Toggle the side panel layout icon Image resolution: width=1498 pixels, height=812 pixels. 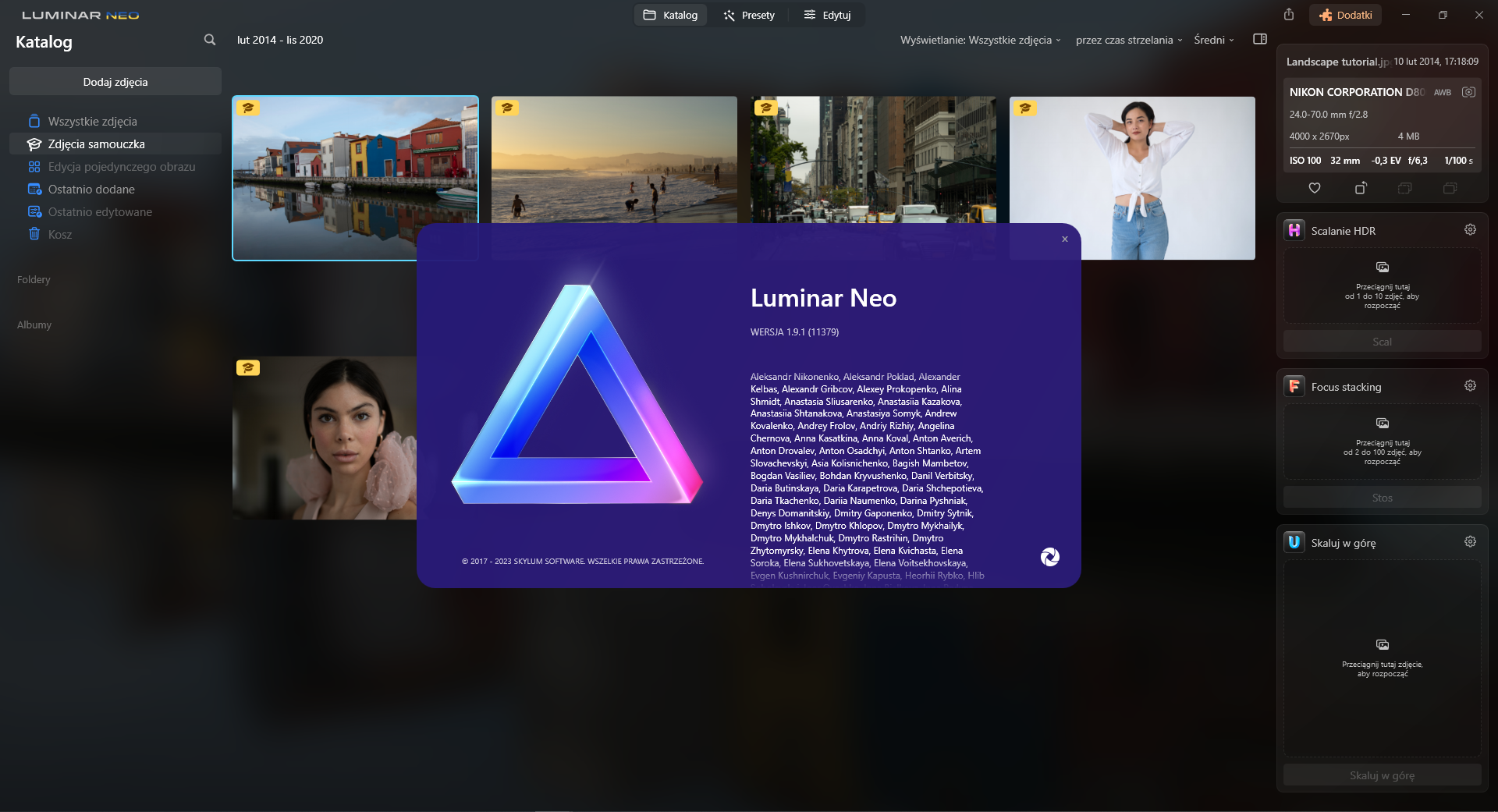click(1260, 39)
